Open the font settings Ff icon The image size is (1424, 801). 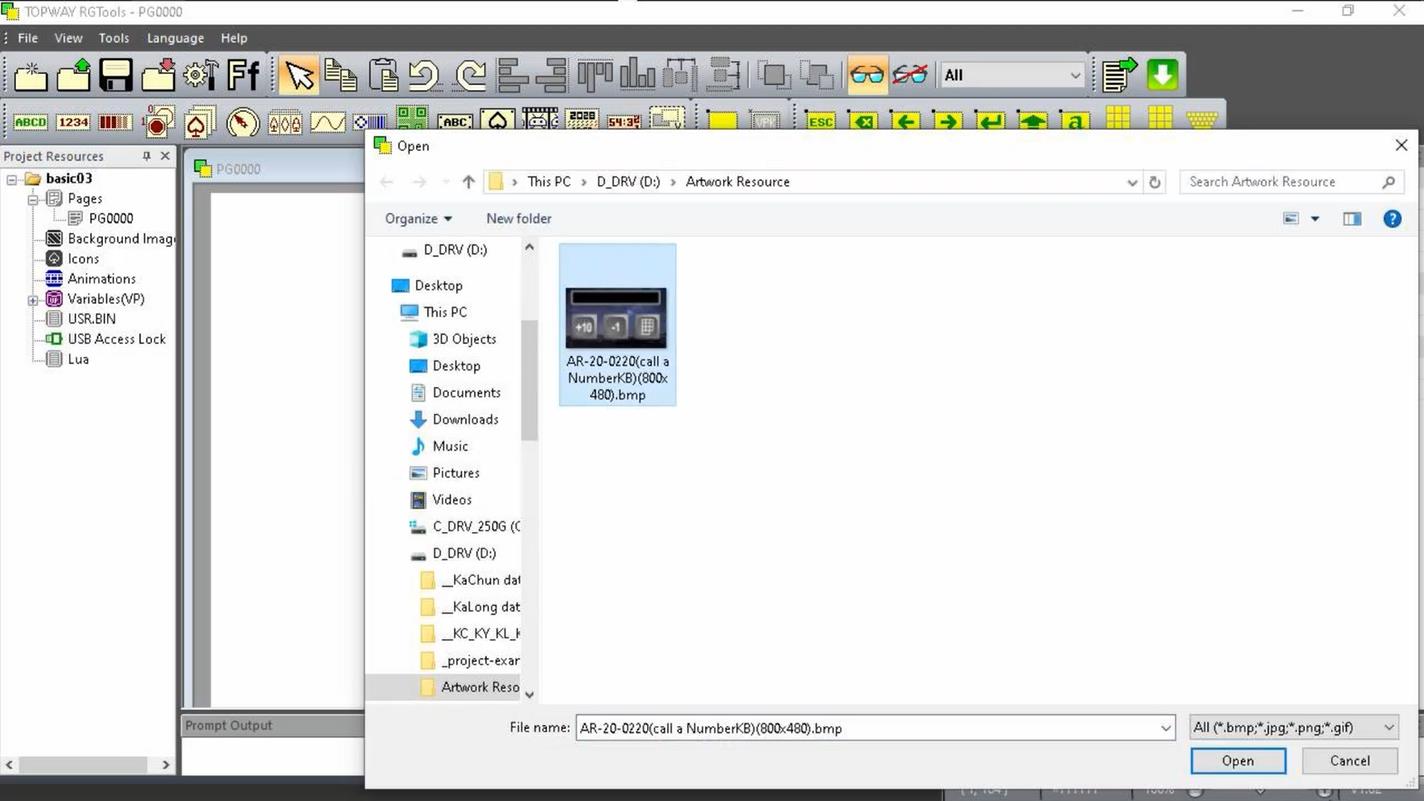coord(243,75)
